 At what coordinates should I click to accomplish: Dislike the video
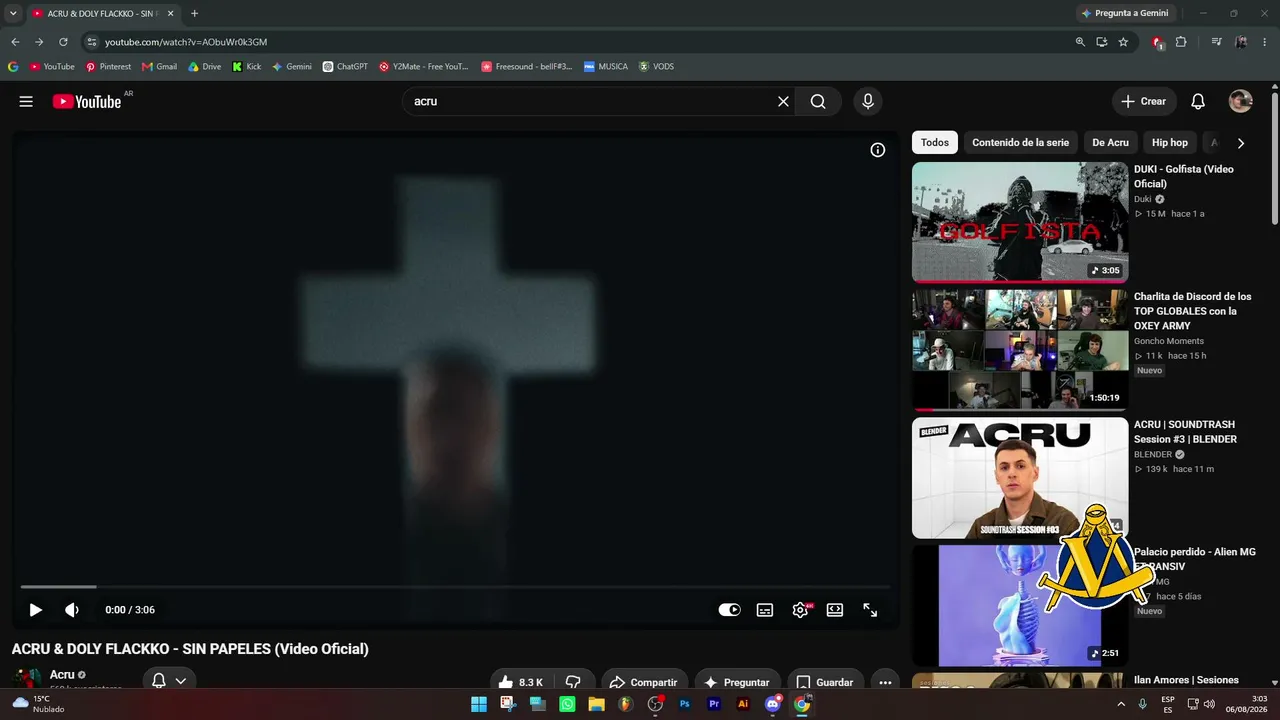click(574, 682)
